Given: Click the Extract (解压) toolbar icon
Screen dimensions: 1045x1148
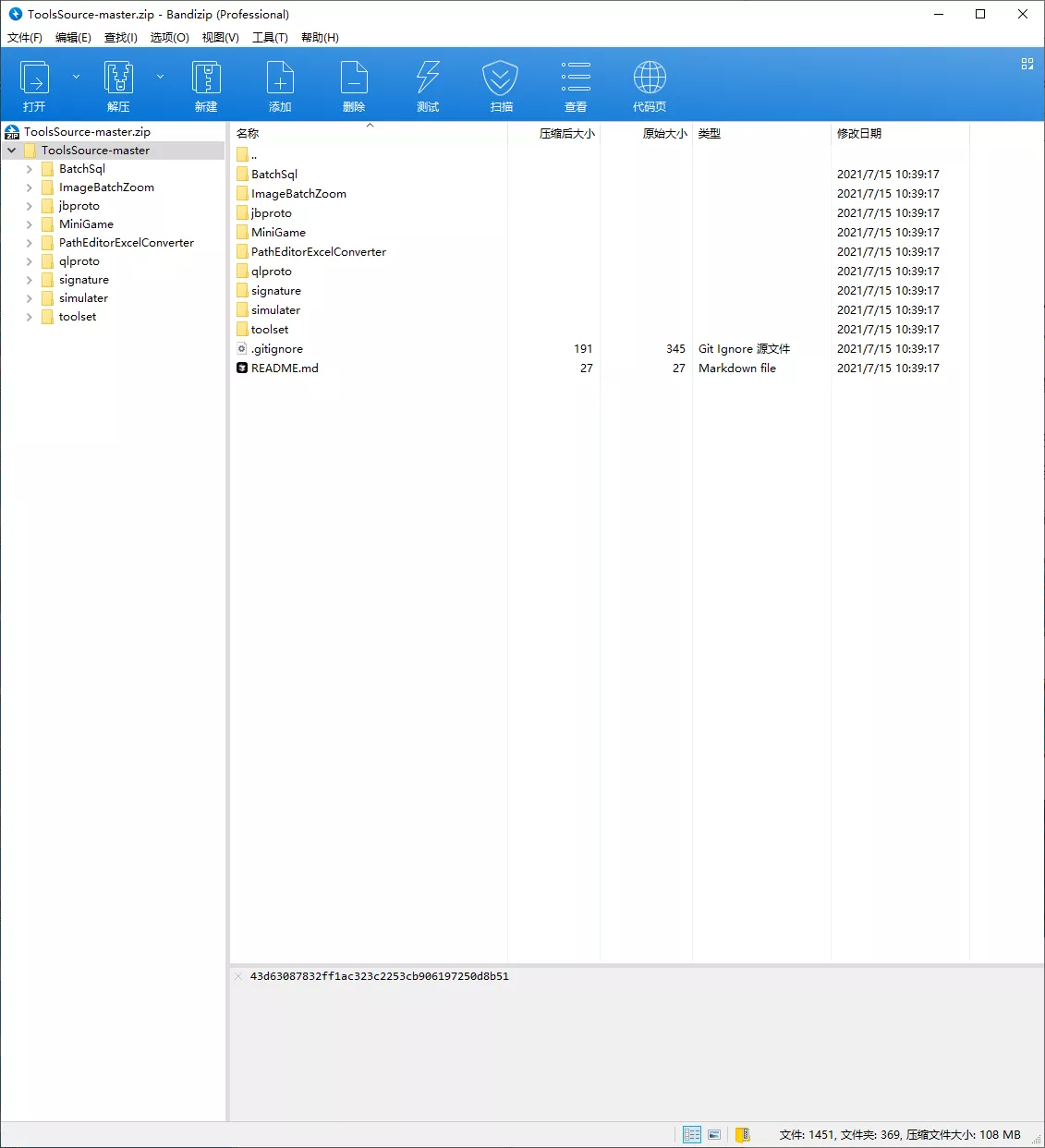Looking at the screenshot, I should tap(118, 85).
